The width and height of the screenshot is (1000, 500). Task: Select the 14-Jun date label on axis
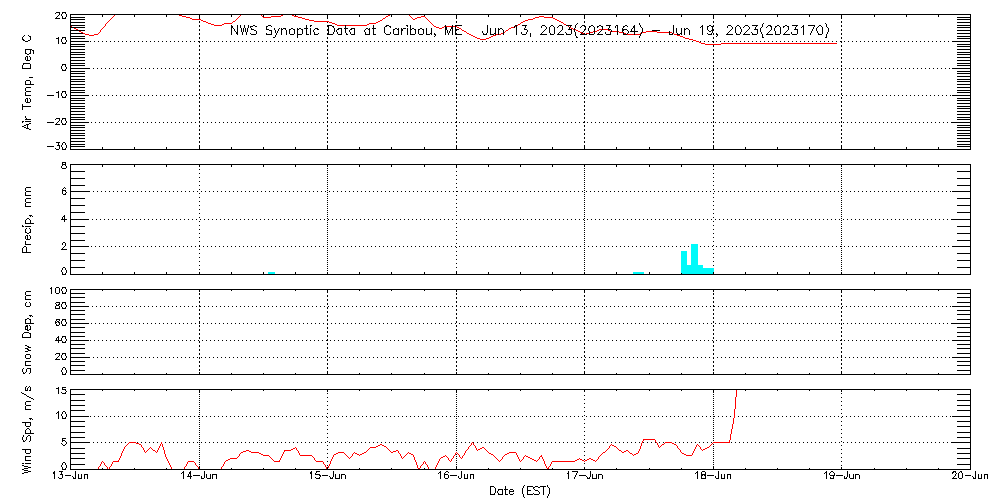tap(200, 477)
